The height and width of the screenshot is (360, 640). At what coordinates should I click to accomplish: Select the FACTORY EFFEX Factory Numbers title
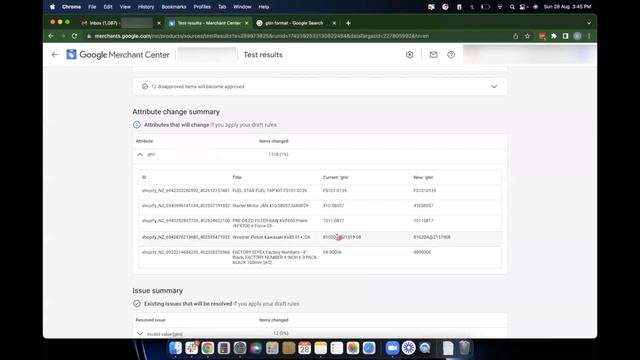point(275,257)
